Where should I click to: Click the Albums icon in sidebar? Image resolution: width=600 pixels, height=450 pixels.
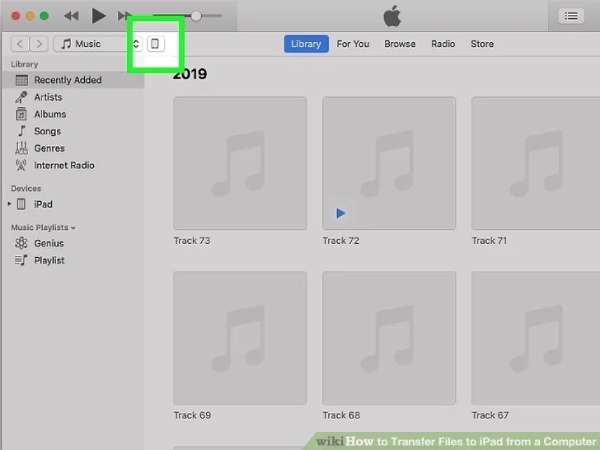pyautogui.click(x=21, y=114)
